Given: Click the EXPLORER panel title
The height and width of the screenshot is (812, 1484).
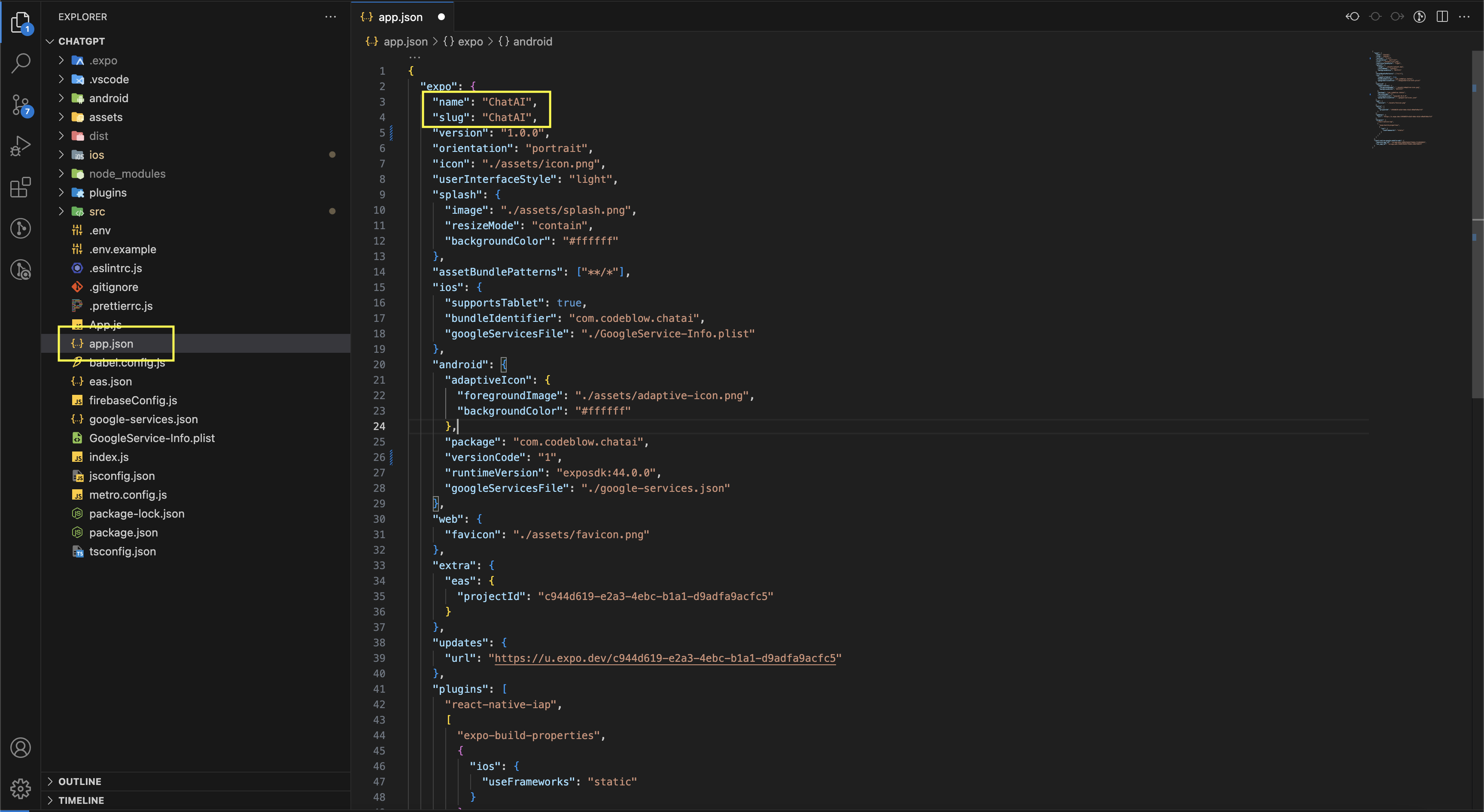Looking at the screenshot, I should click(x=82, y=17).
